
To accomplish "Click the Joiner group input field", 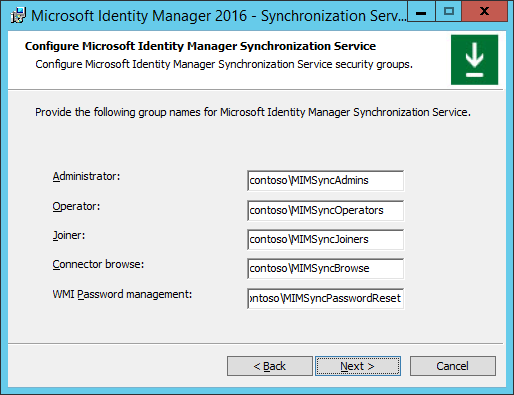I will pos(325,239).
